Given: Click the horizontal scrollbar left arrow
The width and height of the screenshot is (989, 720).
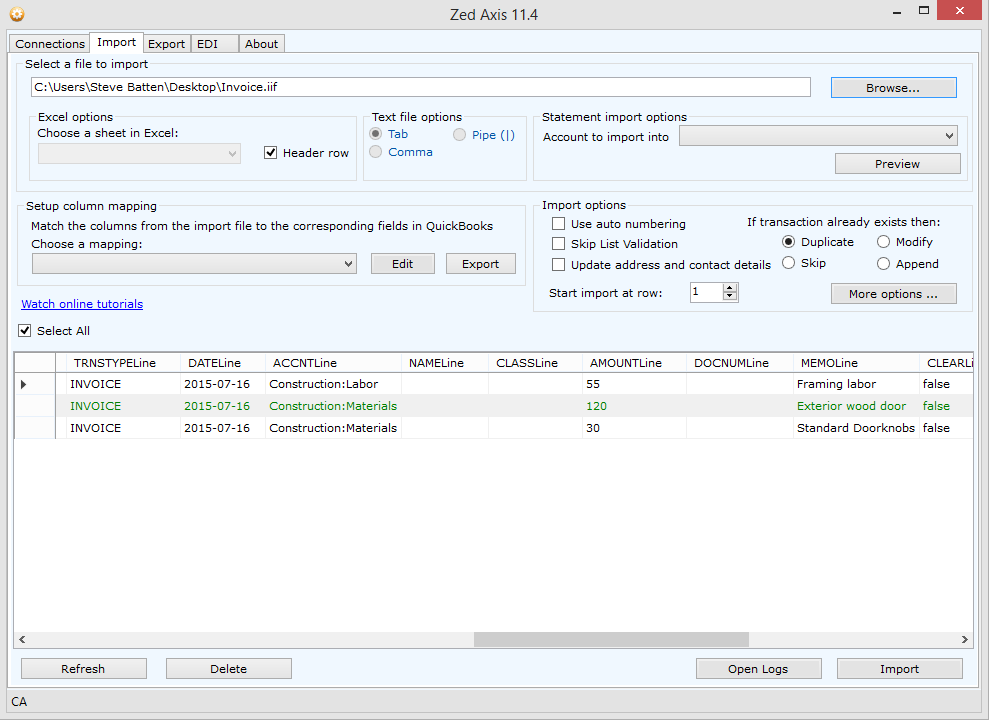Looking at the screenshot, I should (x=23, y=640).
